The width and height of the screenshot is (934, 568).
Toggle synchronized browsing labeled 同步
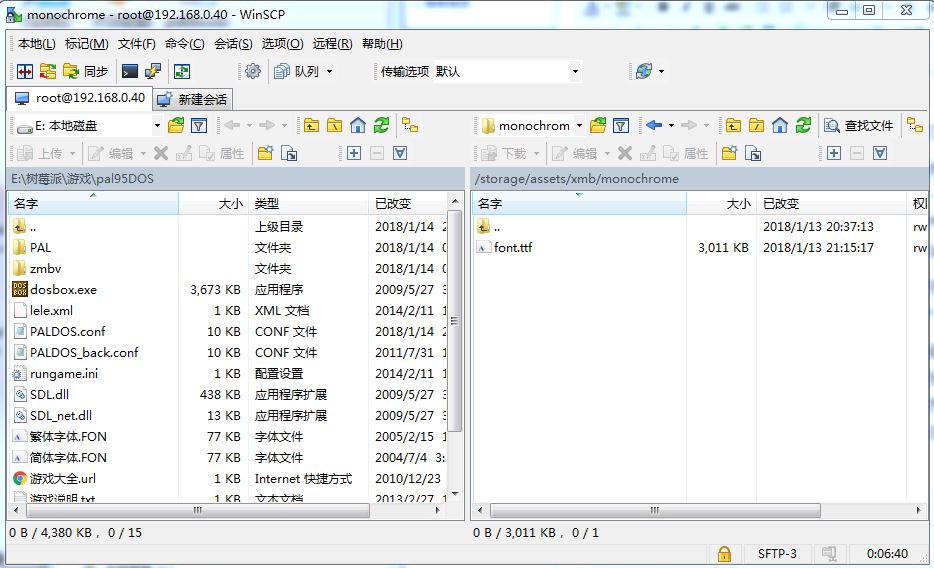(85, 71)
